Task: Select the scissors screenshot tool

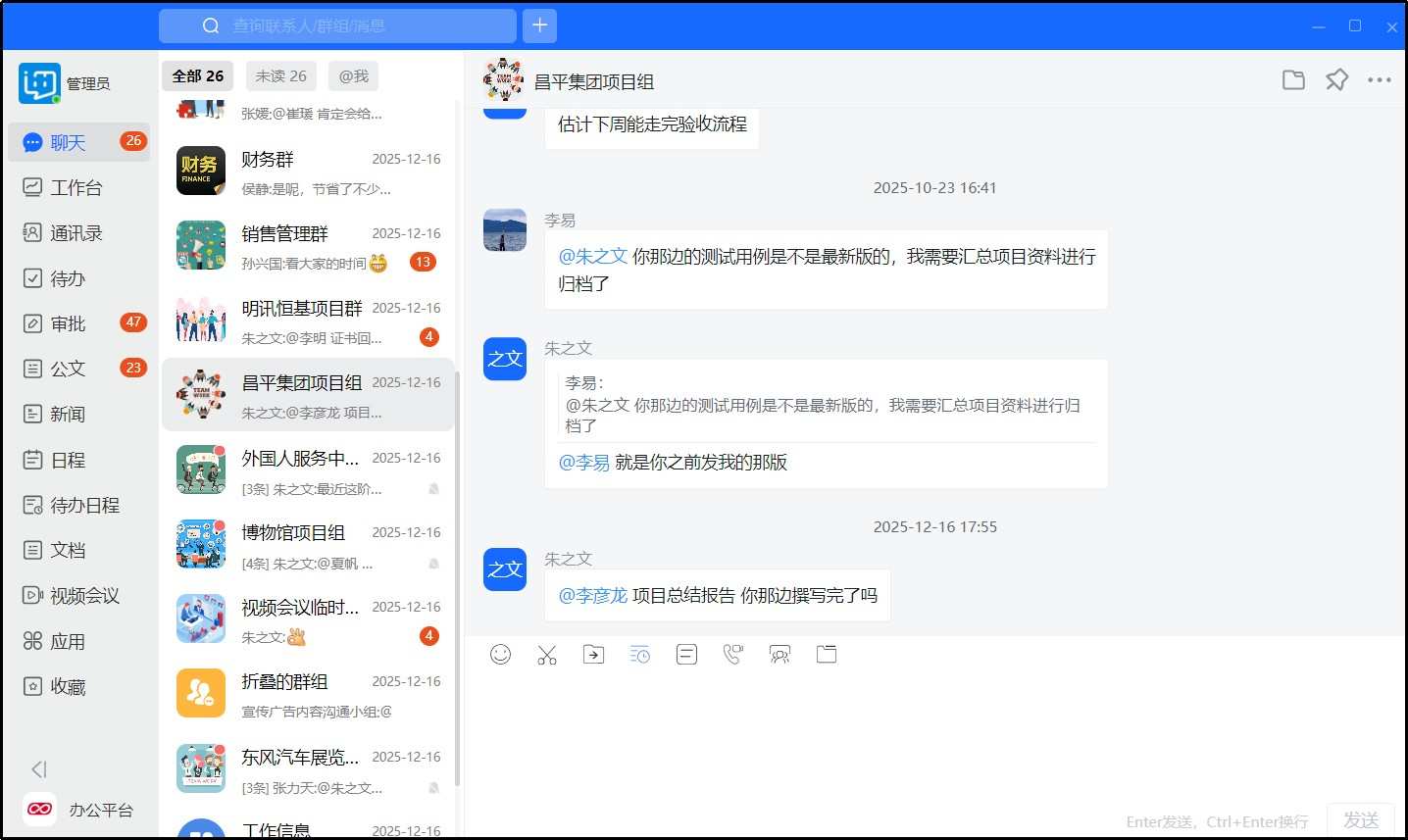Action: pos(547,655)
